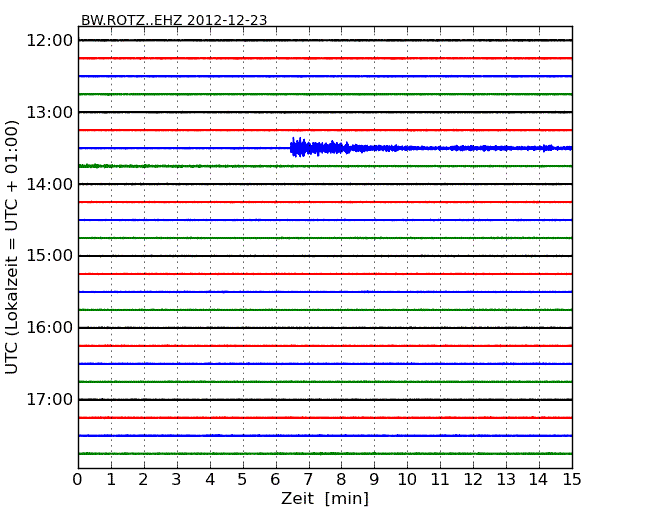Click the 15:00 y-axis tick label
650x520 pixels.
pyautogui.click(x=49, y=256)
